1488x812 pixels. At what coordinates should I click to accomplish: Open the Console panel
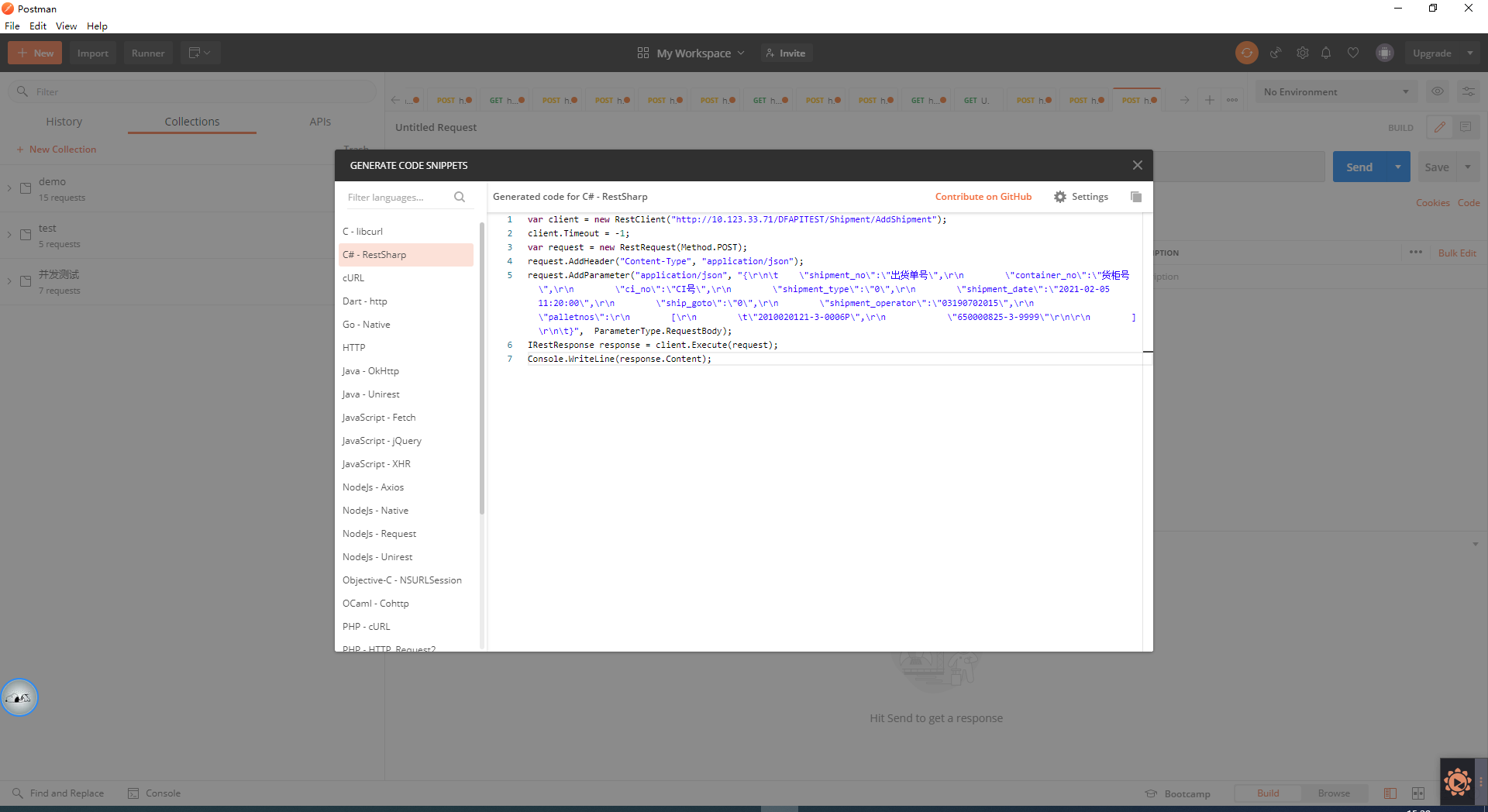tap(154, 793)
